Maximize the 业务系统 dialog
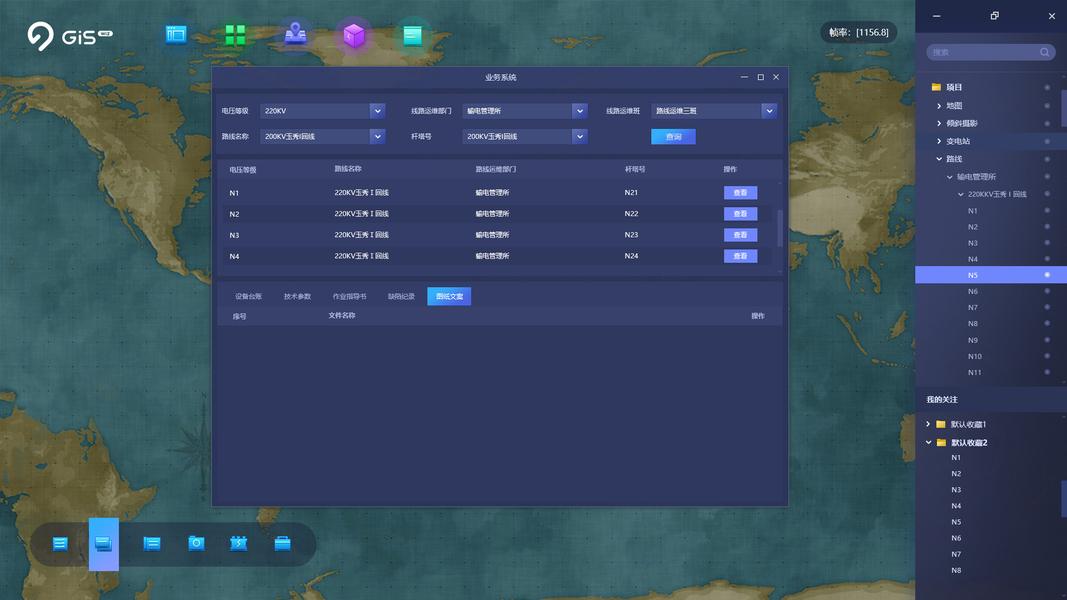1067x600 pixels. [x=760, y=77]
